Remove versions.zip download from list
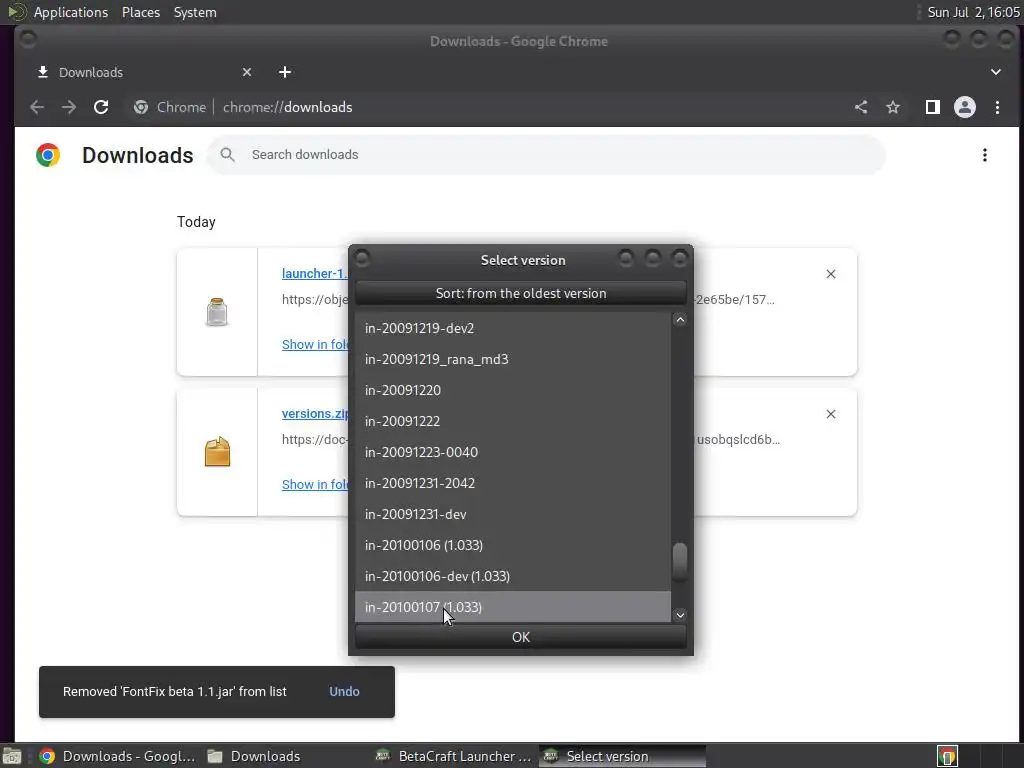The image size is (1024, 768). click(831, 414)
